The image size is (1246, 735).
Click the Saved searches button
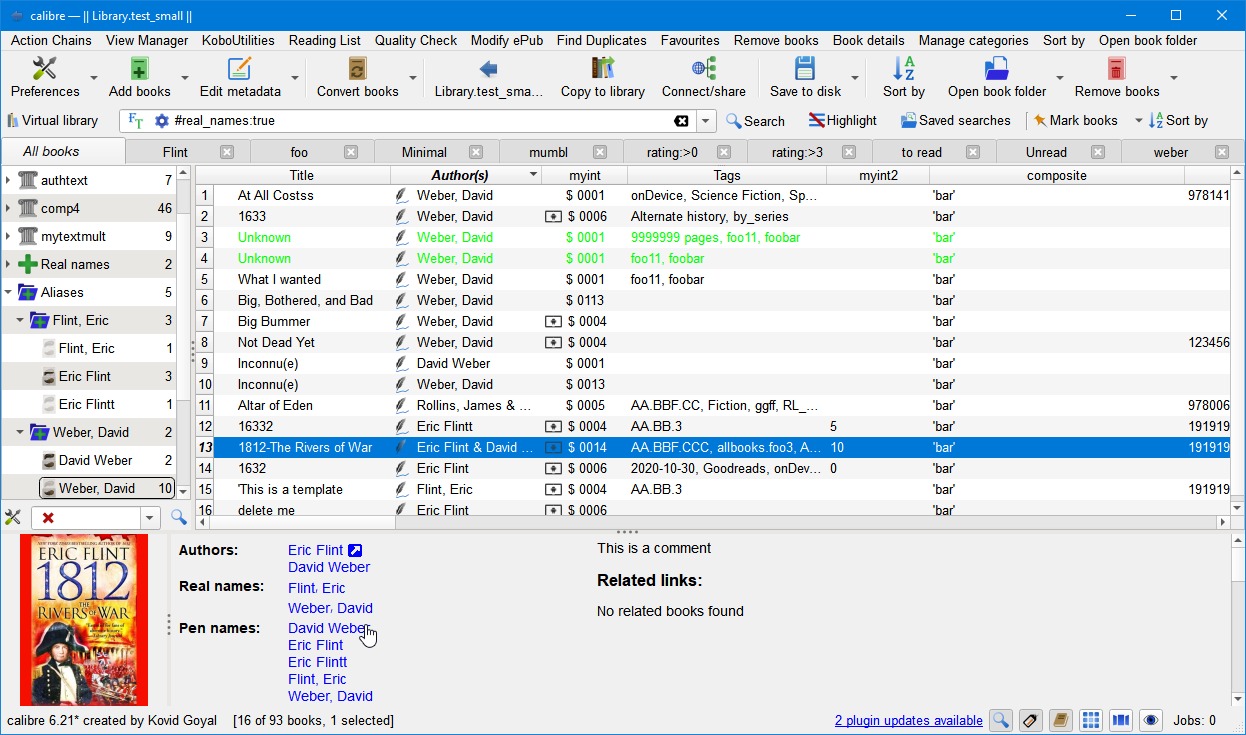click(x=955, y=121)
